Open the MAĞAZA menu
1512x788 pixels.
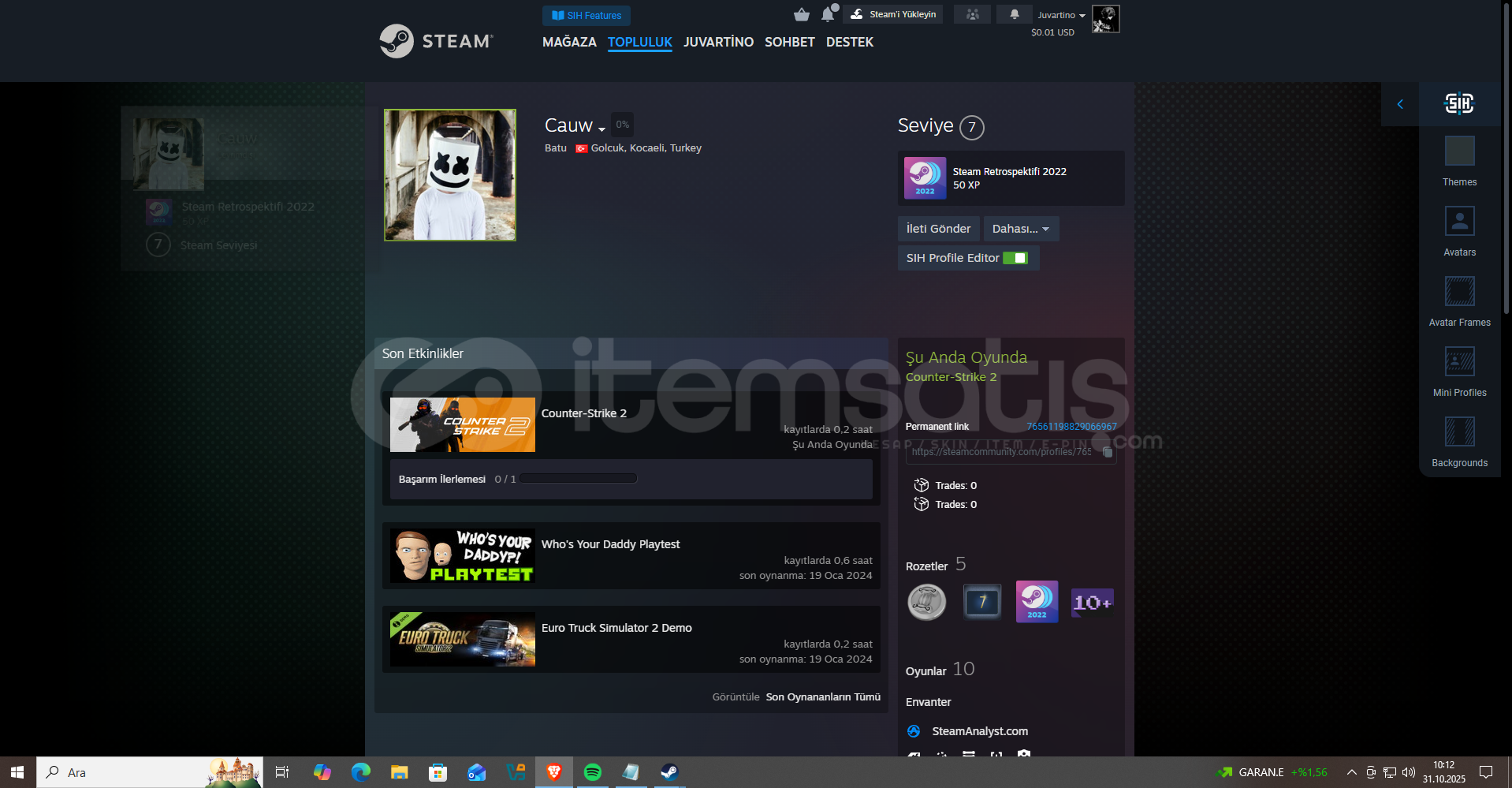(x=569, y=42)
